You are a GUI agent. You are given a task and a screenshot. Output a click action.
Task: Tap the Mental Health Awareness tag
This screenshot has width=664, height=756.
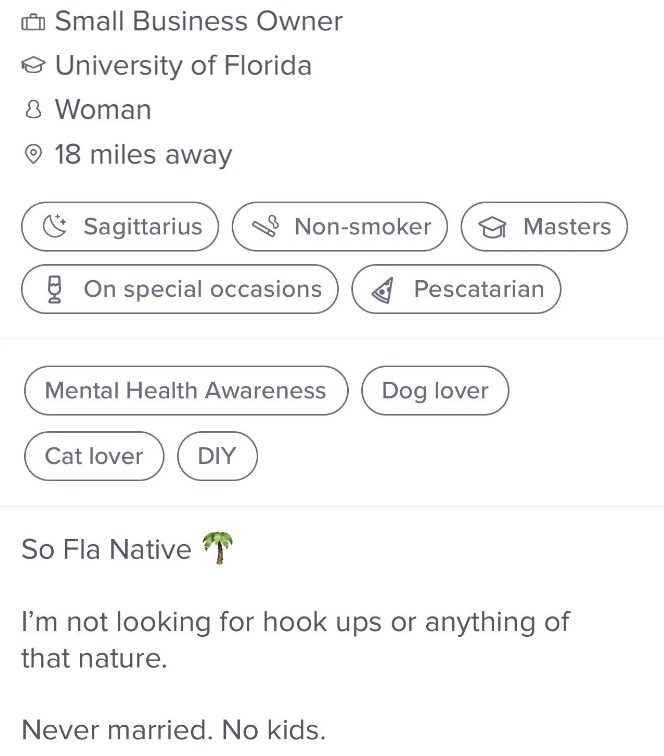(186, 391)
